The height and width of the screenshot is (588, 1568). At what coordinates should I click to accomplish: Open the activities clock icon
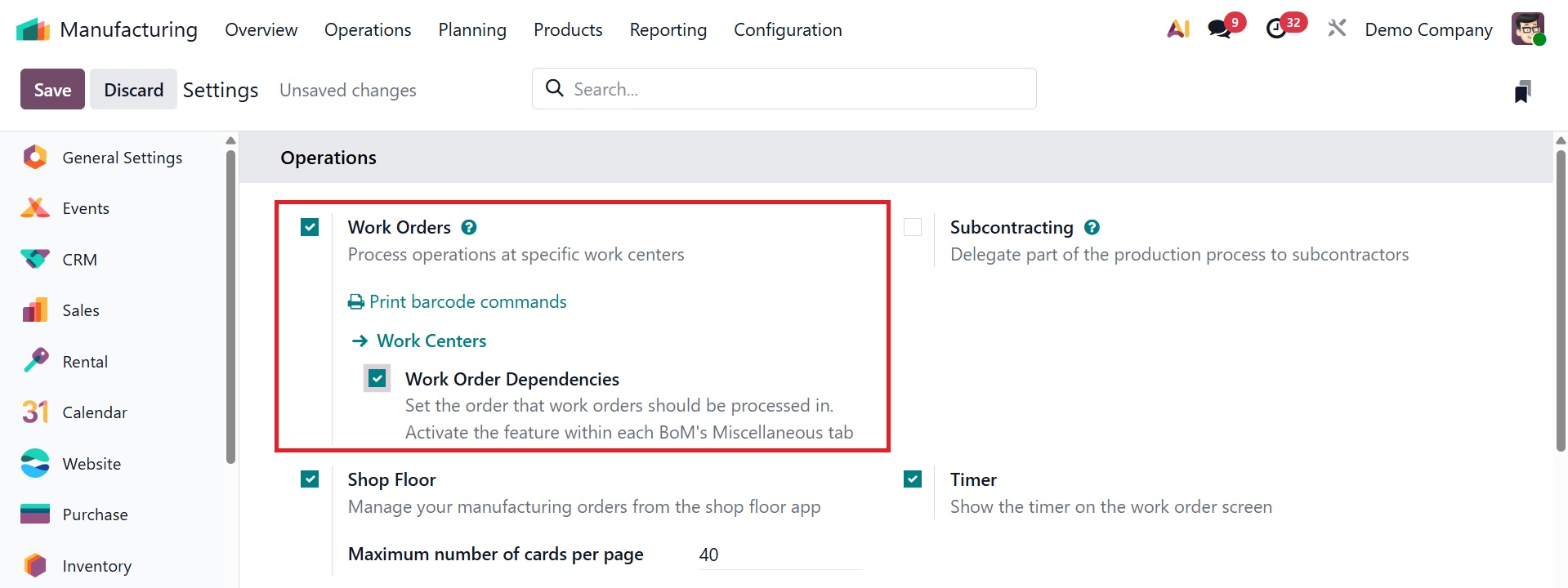click(x=1276, y=29)
